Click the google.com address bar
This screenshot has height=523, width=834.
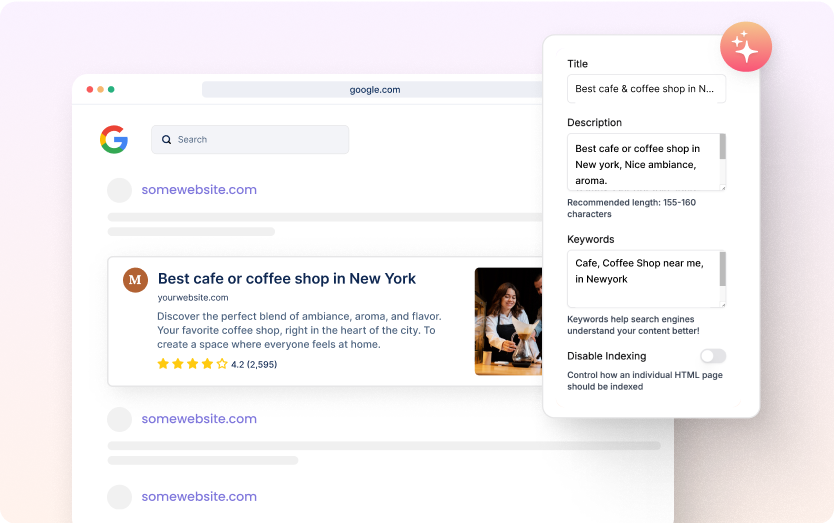374,89
